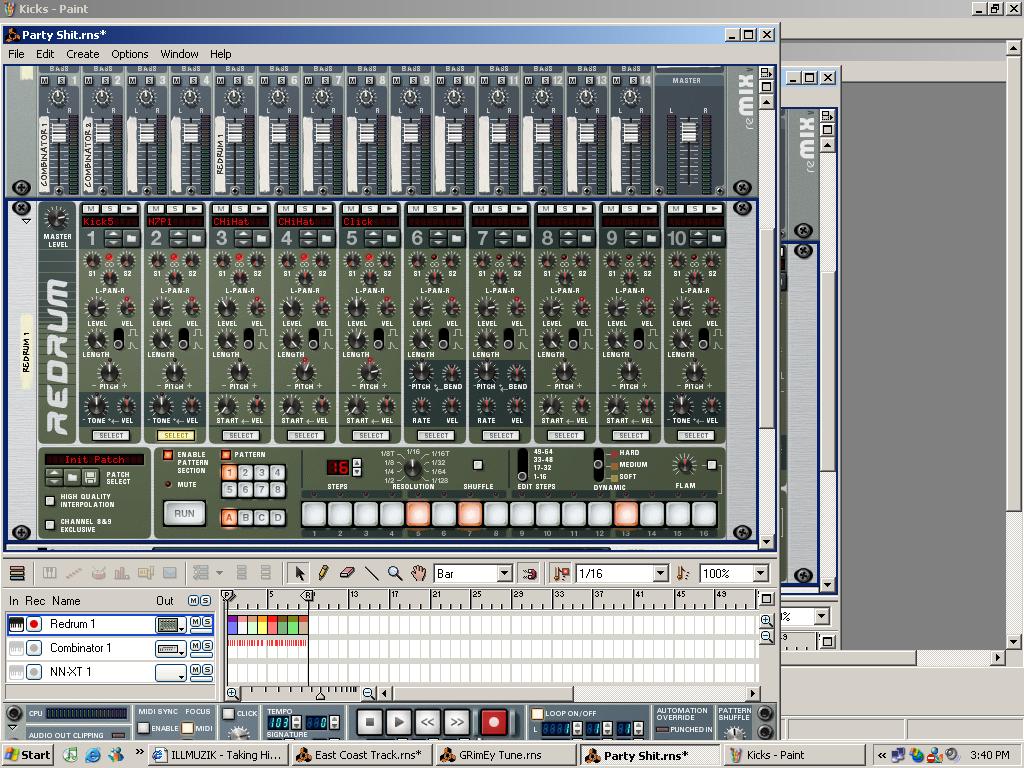Select the Eraser tool

point(347,573)
